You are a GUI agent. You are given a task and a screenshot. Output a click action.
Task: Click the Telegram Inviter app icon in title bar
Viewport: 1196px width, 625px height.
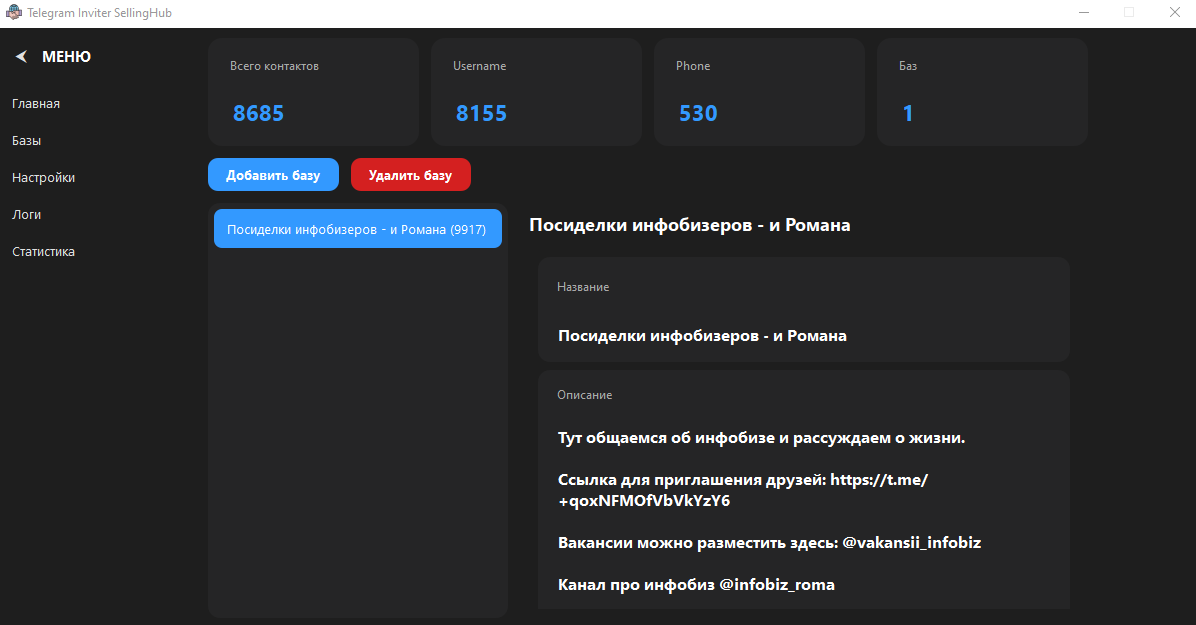tap(14, 13)
